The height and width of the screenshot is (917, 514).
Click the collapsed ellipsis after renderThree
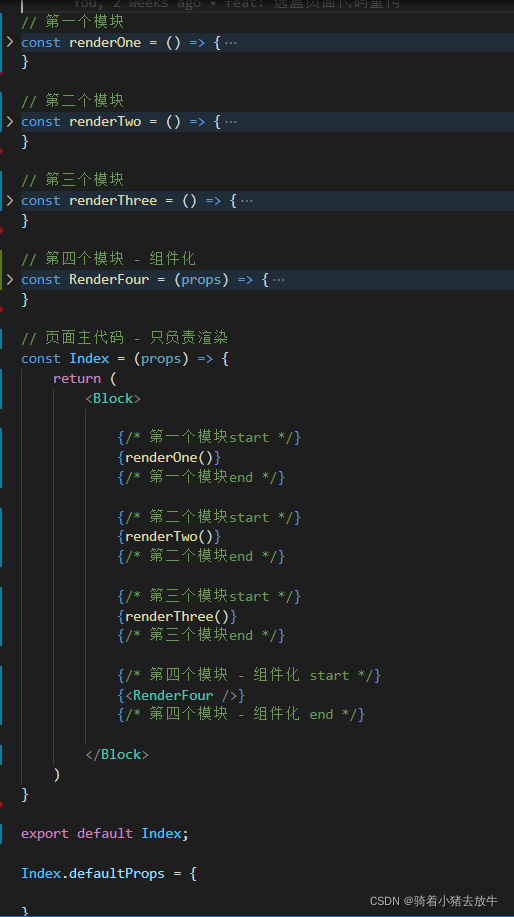[247, 201]
